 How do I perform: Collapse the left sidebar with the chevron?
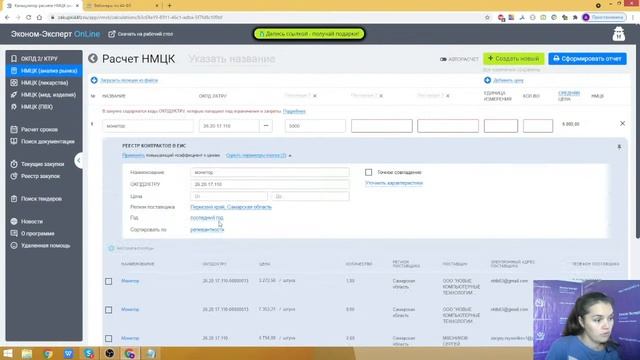click(79, 160)
